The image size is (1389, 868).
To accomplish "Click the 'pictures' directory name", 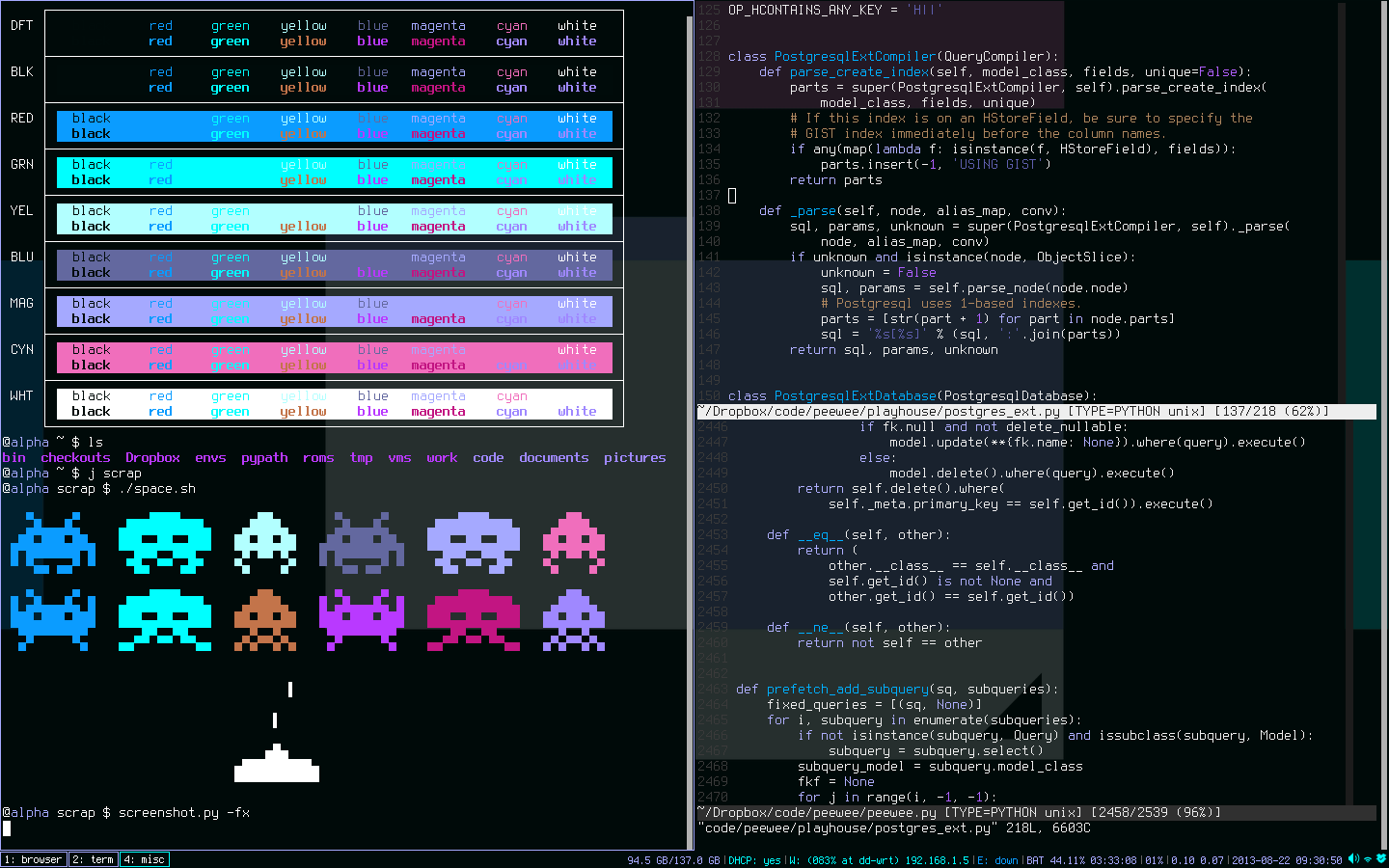I will point(635,458).
